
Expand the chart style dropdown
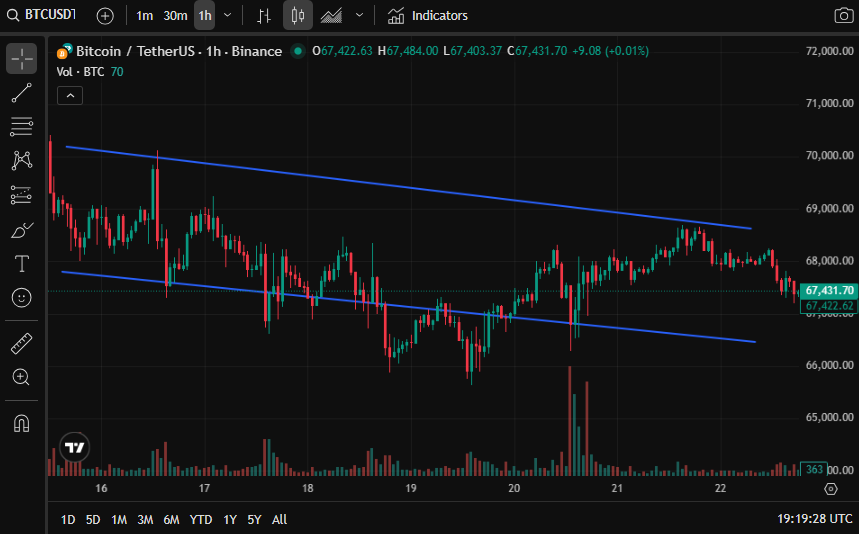pos(359,16)
